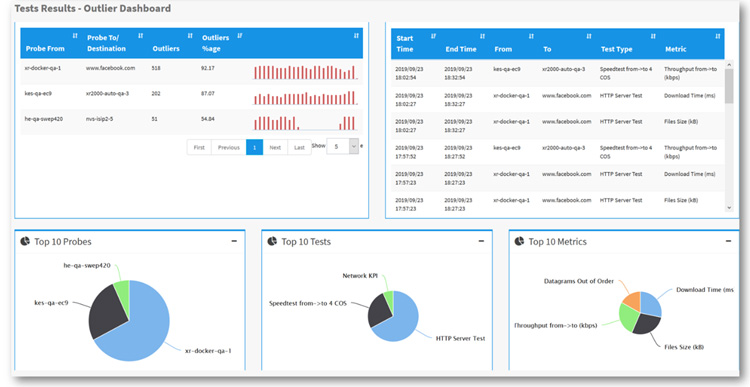
Task: Click outliers percentage 92.17
Action: coord(208,68)
